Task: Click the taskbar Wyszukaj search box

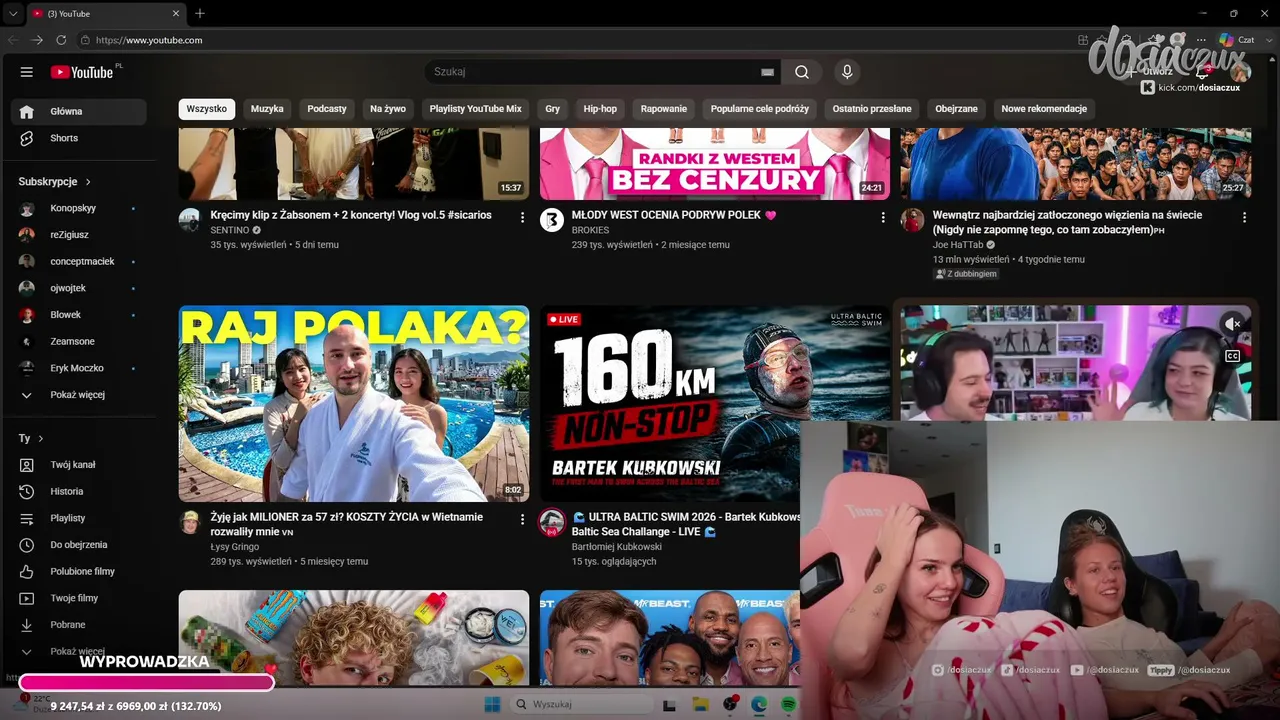Action: (x=580, y=705)
